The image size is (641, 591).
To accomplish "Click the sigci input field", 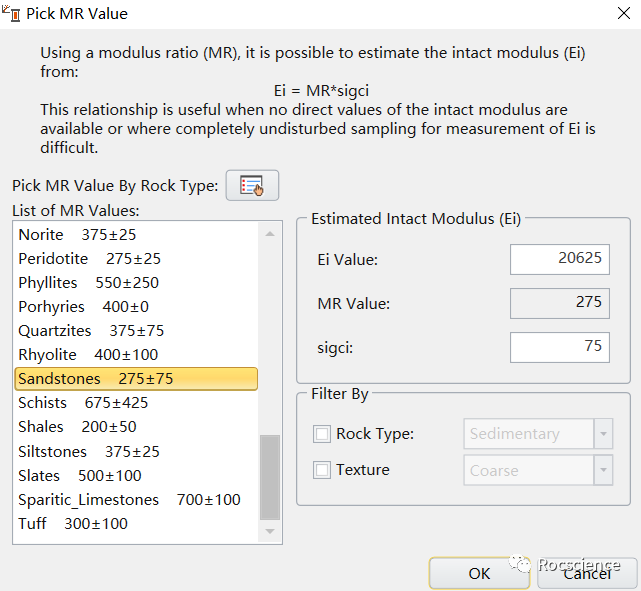I will coord(559,346).
